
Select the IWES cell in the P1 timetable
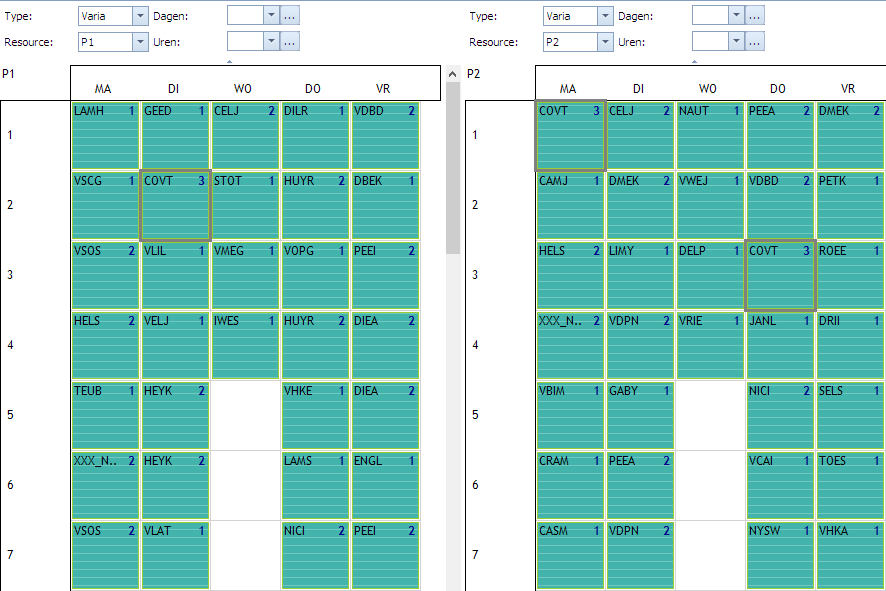245,346
